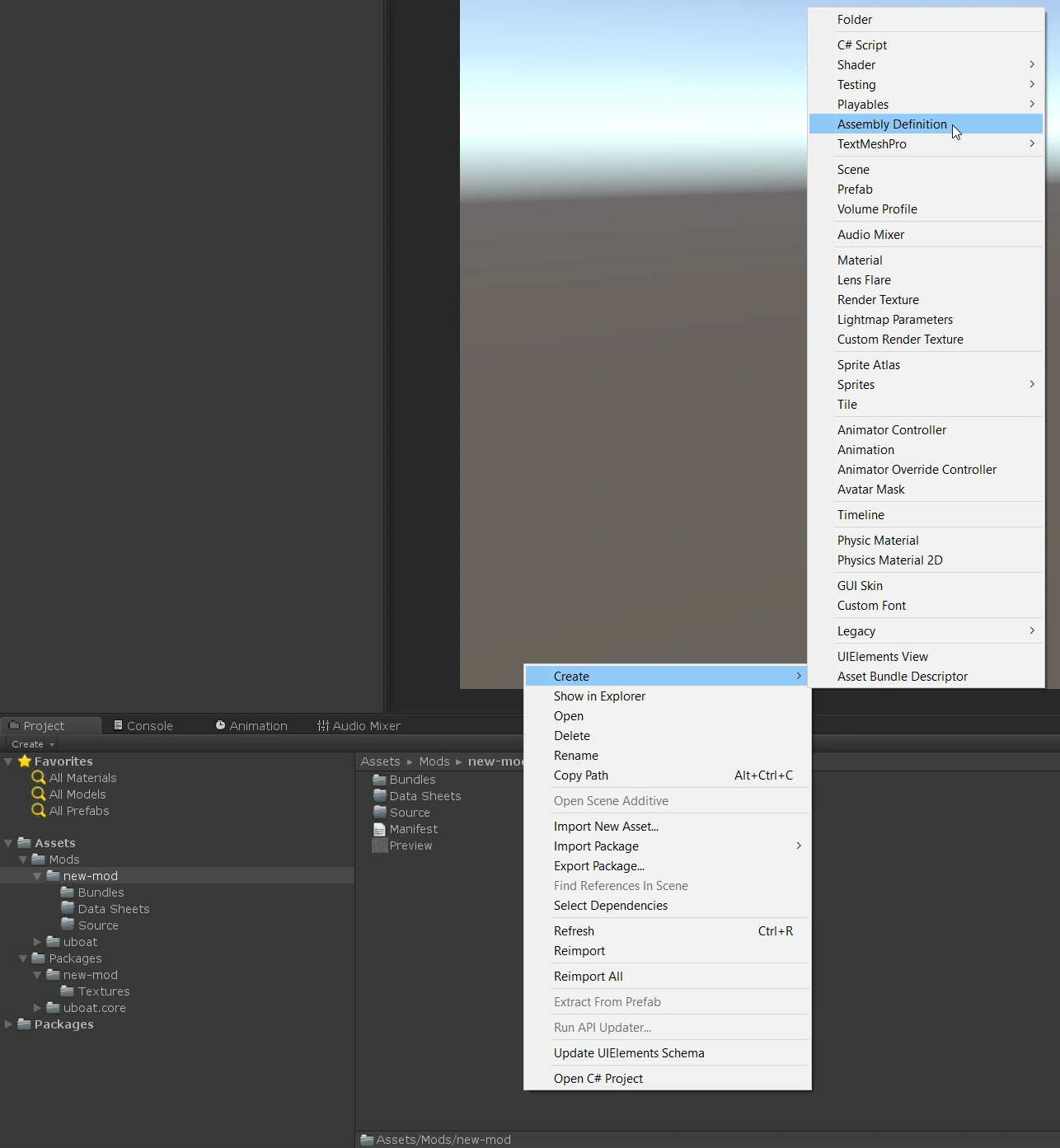Switch to the Animation tab
1060x1148 pixels.
pos(251,725)
